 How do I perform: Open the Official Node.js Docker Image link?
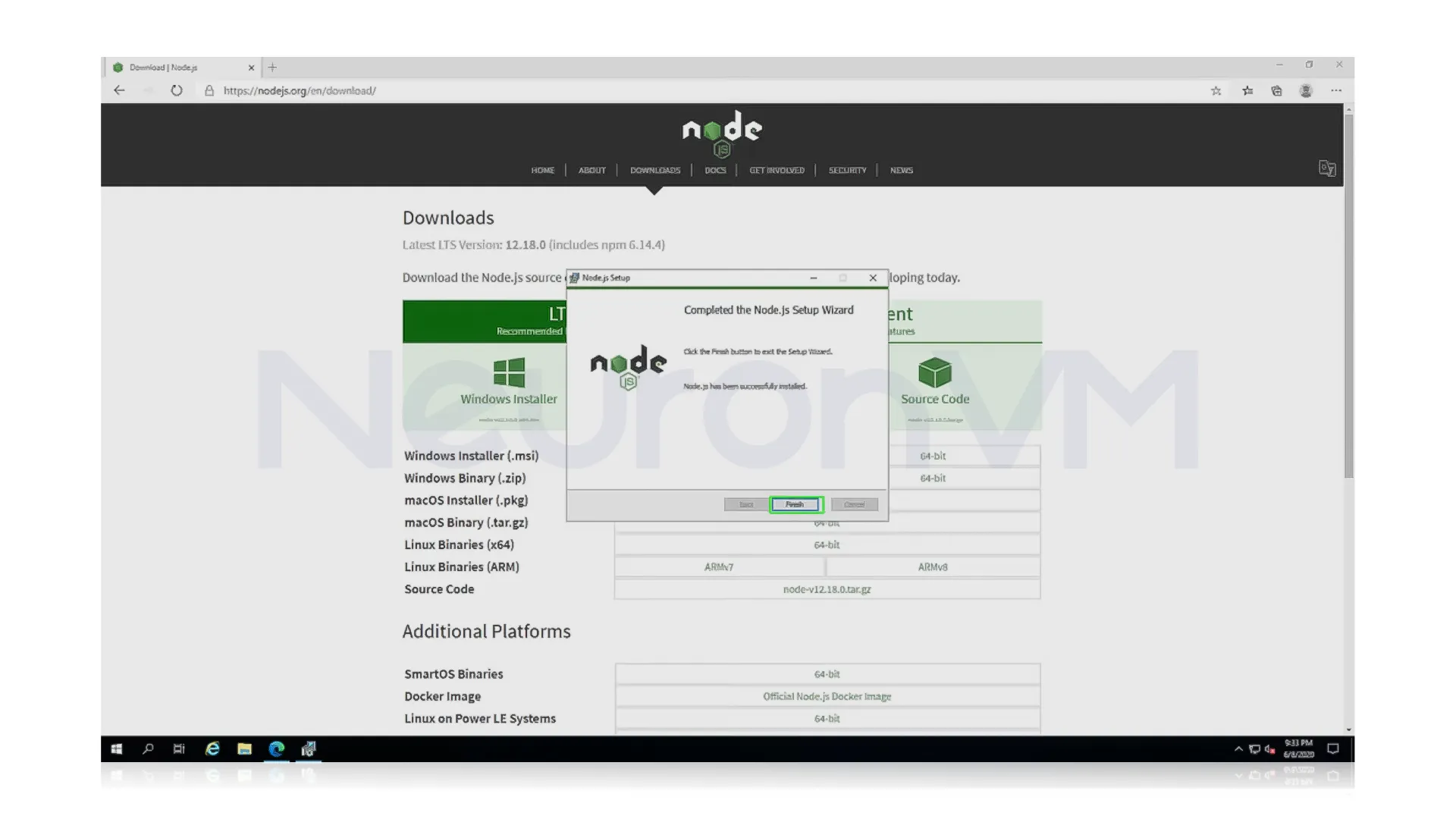point(827,696)
